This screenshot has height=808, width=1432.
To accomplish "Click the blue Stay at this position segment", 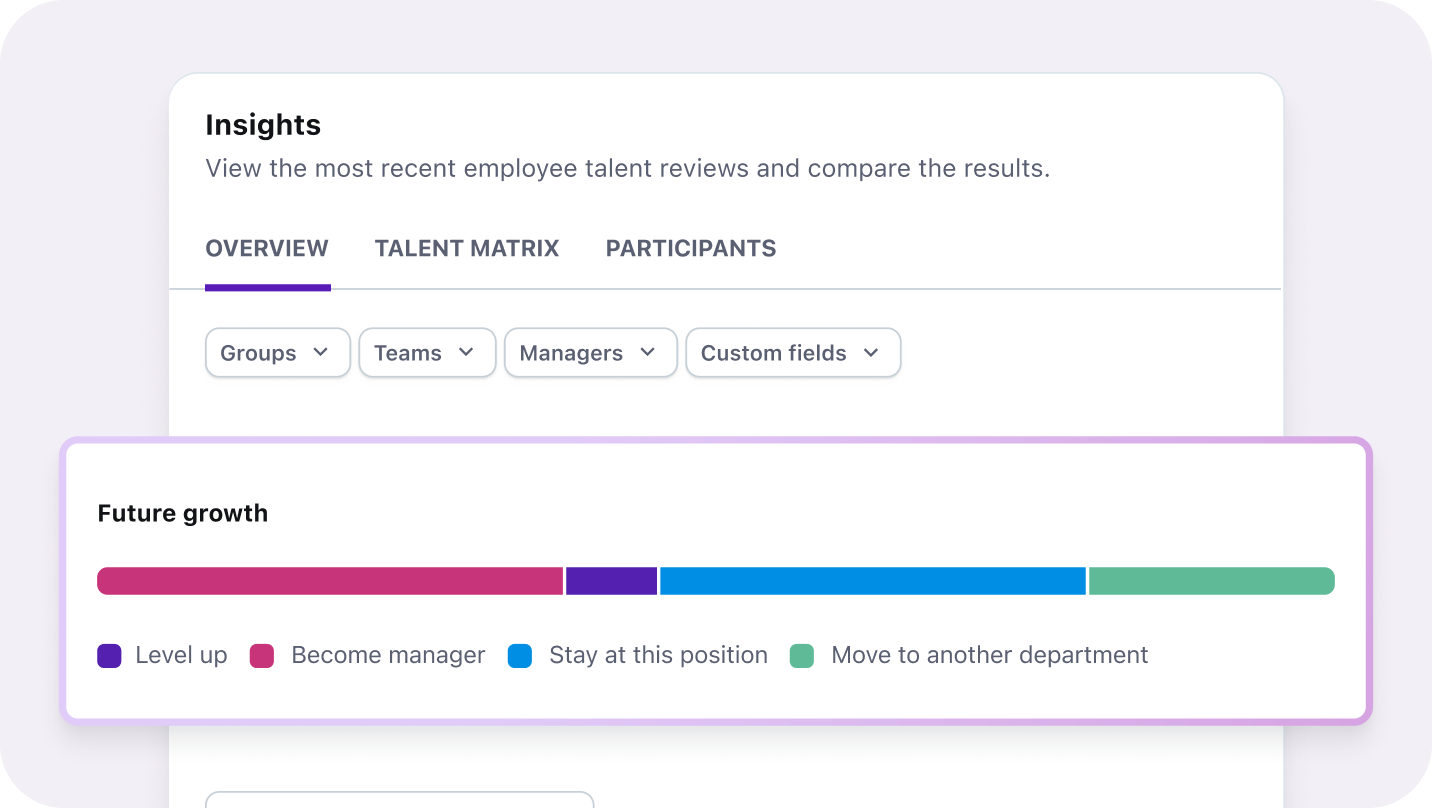I will (873, 581).
